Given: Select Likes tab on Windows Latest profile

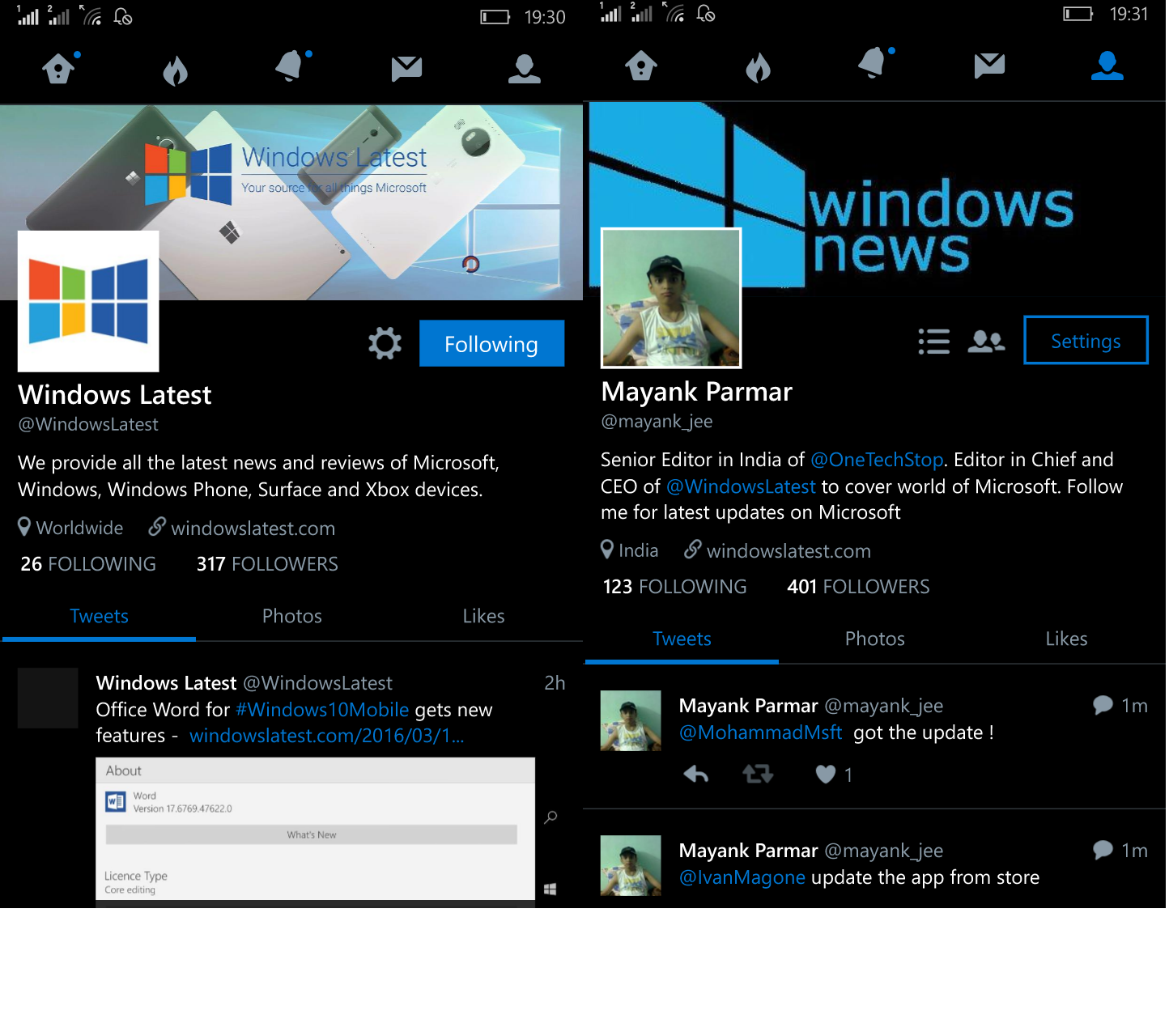Looking at the screenshot, I should (484, 617).
